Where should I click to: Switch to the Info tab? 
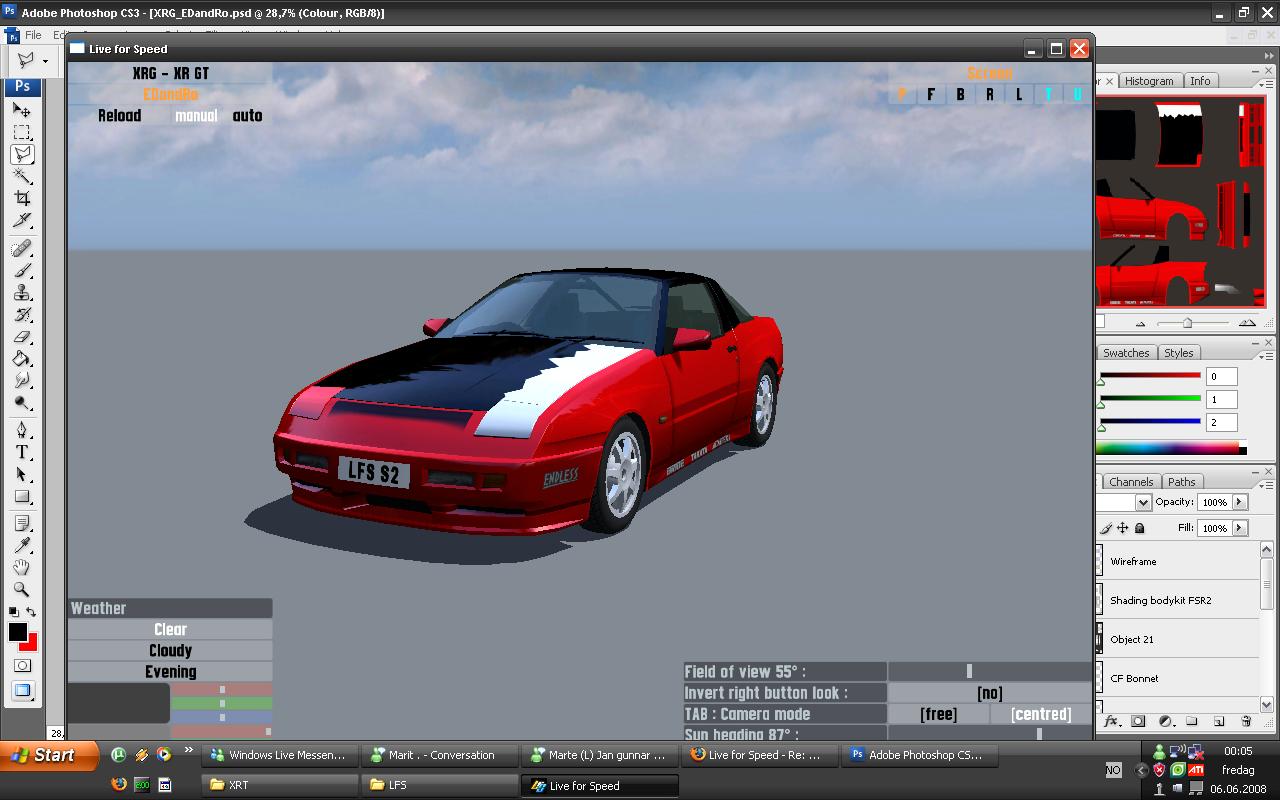(1200, 81)
